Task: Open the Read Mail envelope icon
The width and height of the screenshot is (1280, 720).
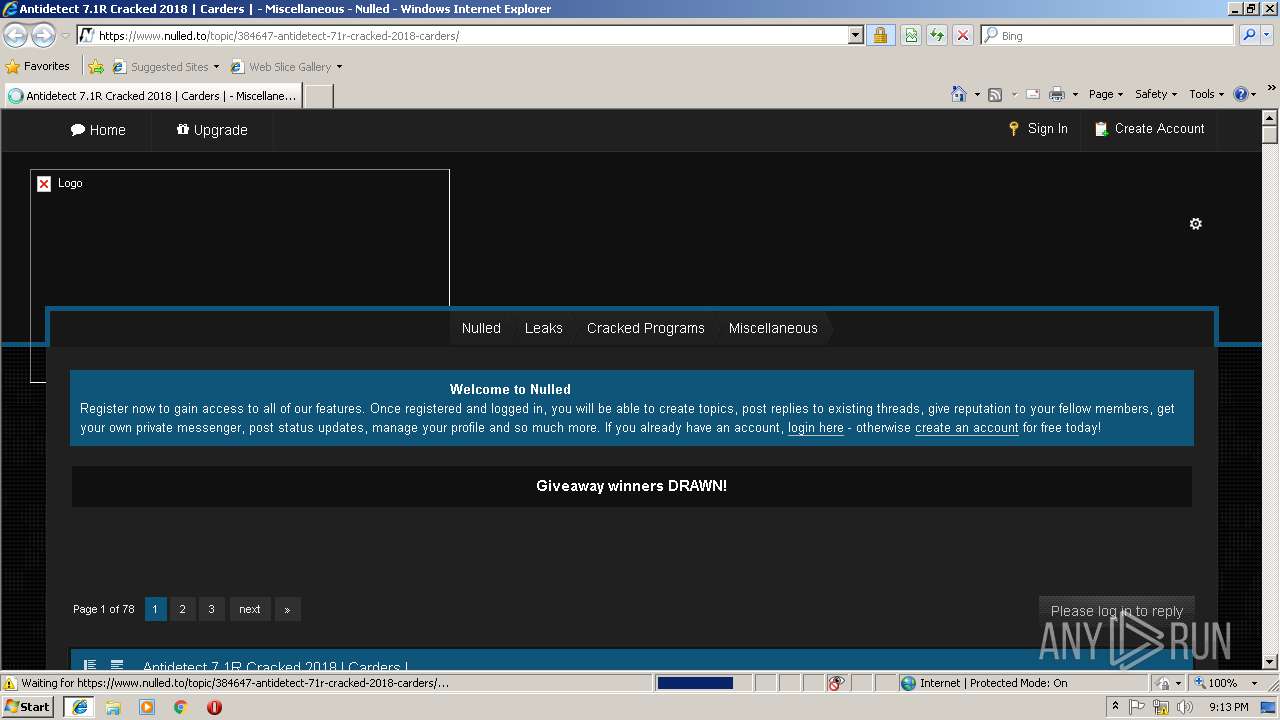Action: [x=1033, y=94]
